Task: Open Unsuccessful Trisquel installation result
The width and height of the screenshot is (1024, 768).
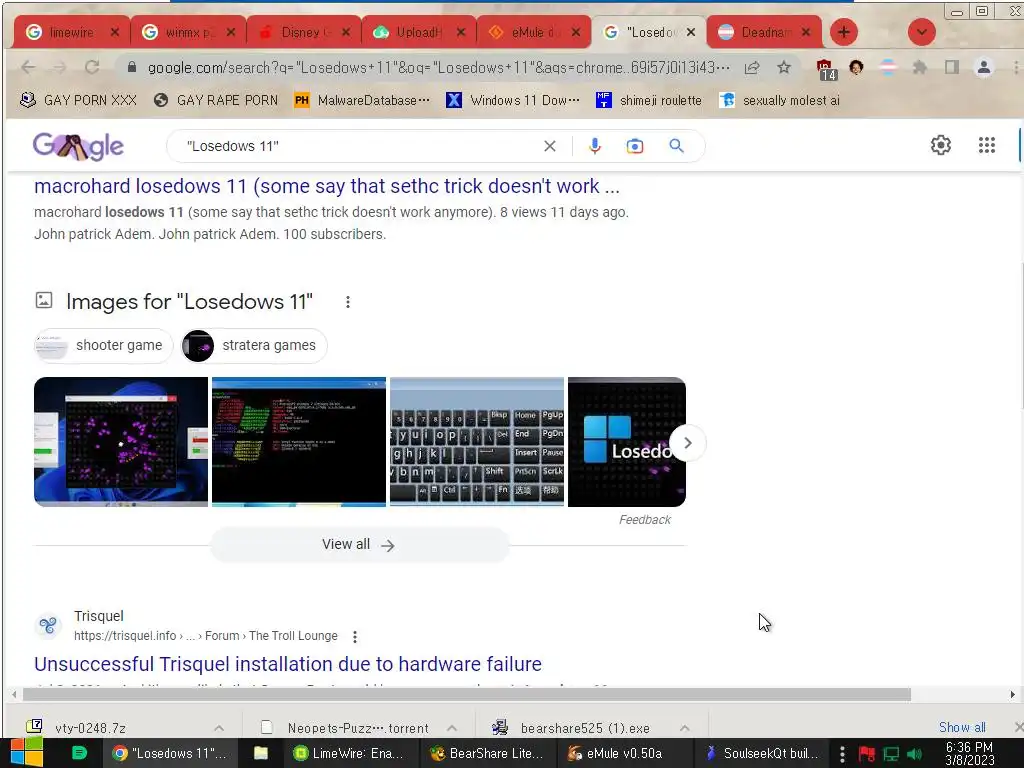Action: (x=288, y=664)
